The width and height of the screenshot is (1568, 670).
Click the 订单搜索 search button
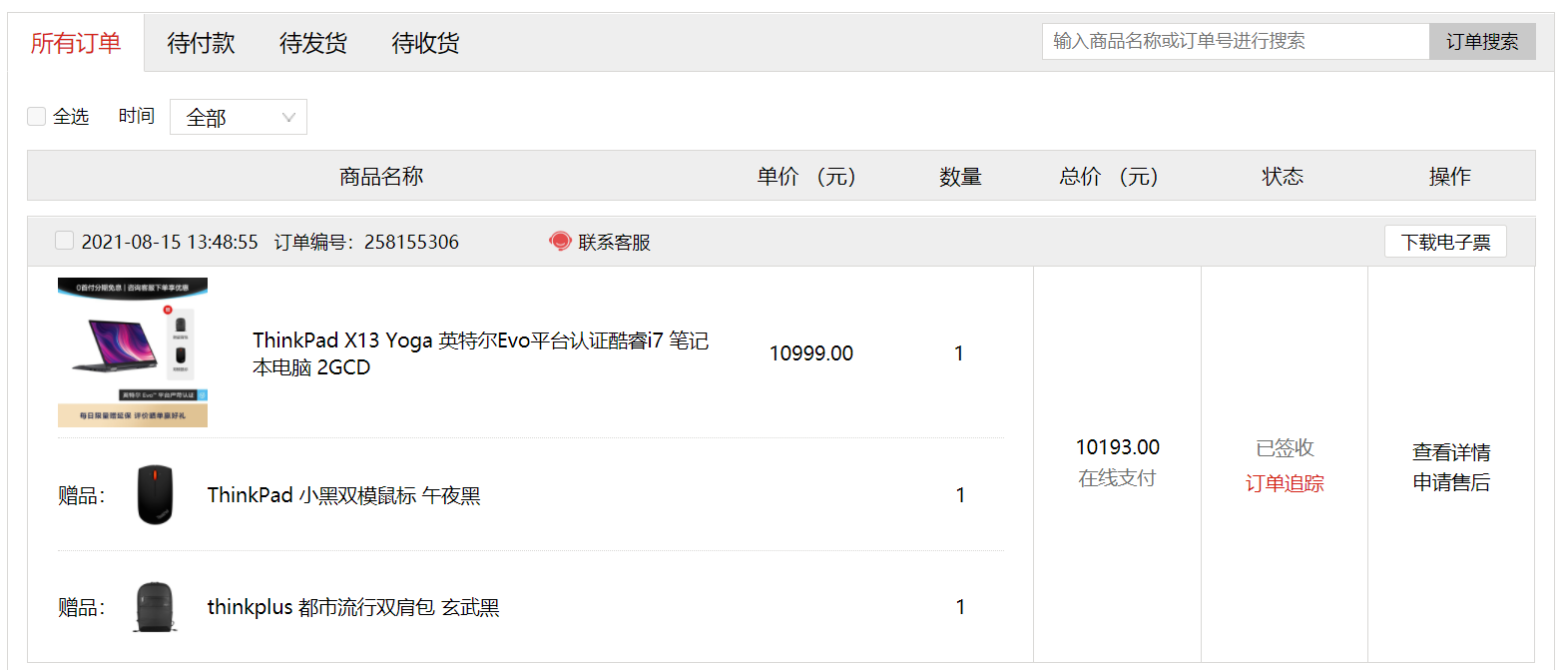[x=1482, y=41]
